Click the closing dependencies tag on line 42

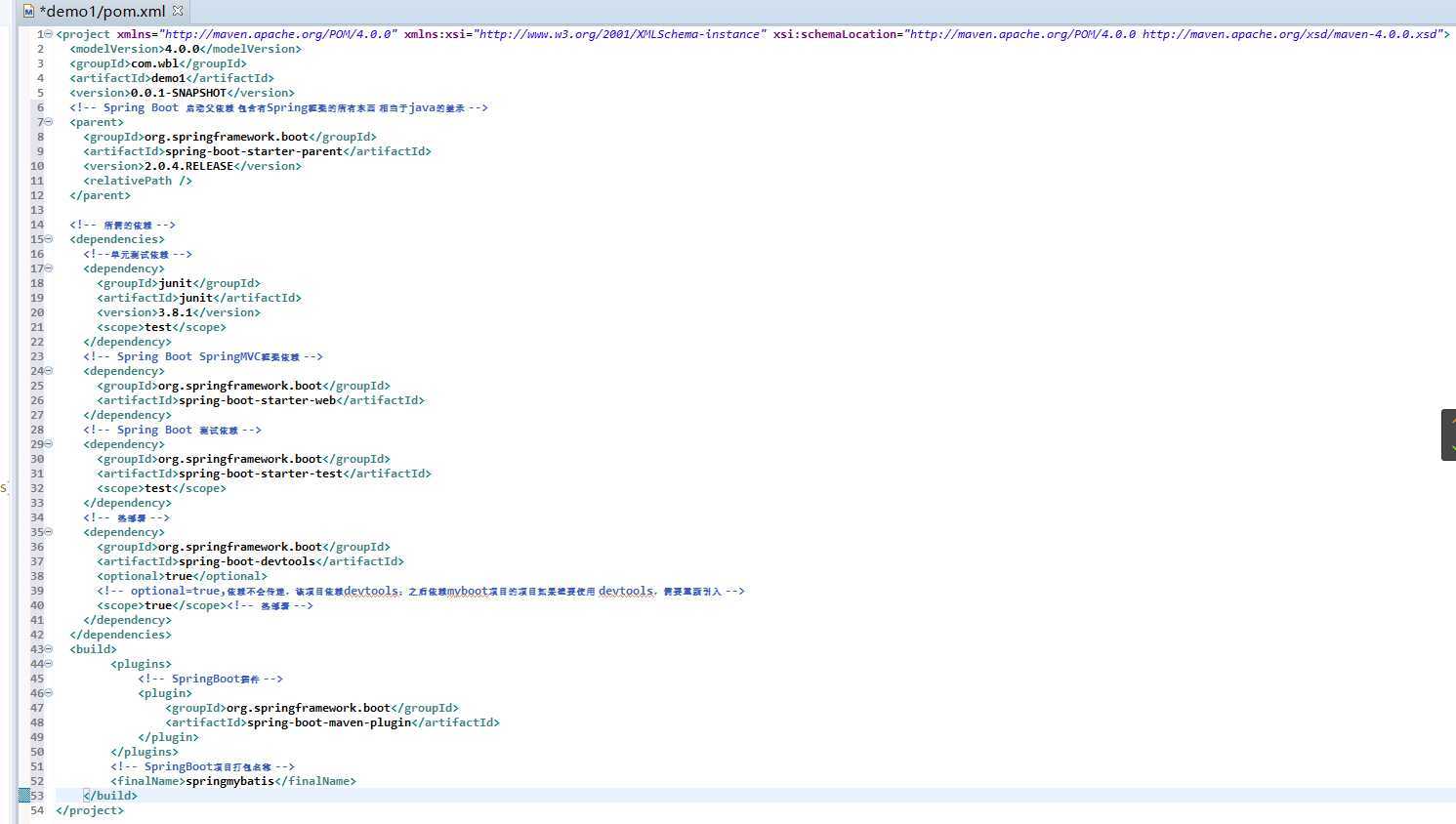[120, 635]
